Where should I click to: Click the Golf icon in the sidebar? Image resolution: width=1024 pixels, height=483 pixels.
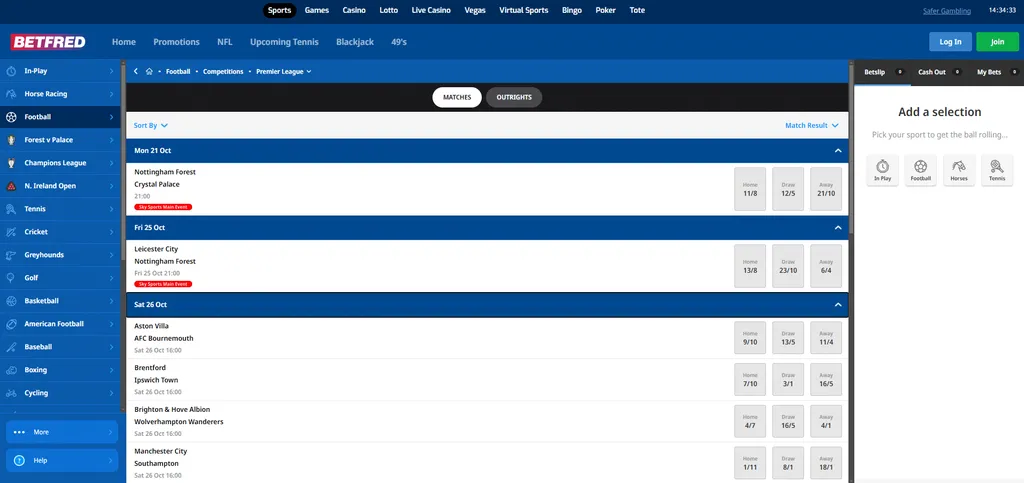(11, 278)
